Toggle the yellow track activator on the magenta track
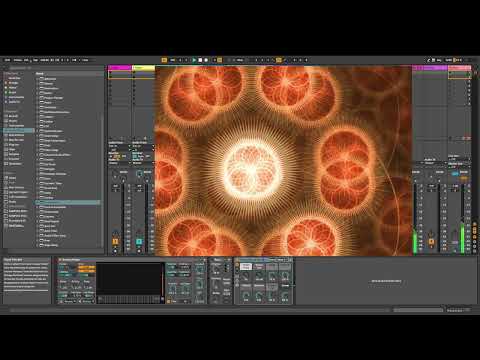 [x=115, y=241]
